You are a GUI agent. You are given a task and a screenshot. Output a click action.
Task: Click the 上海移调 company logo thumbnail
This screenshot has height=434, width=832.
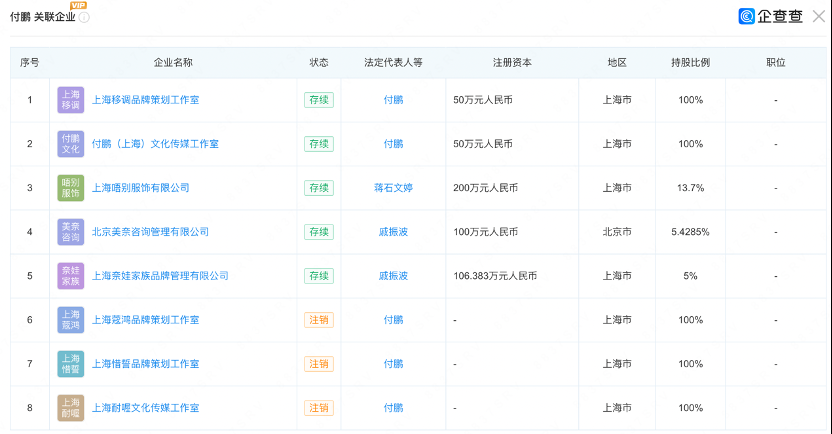pyautogui.click(x=71, y=100)
